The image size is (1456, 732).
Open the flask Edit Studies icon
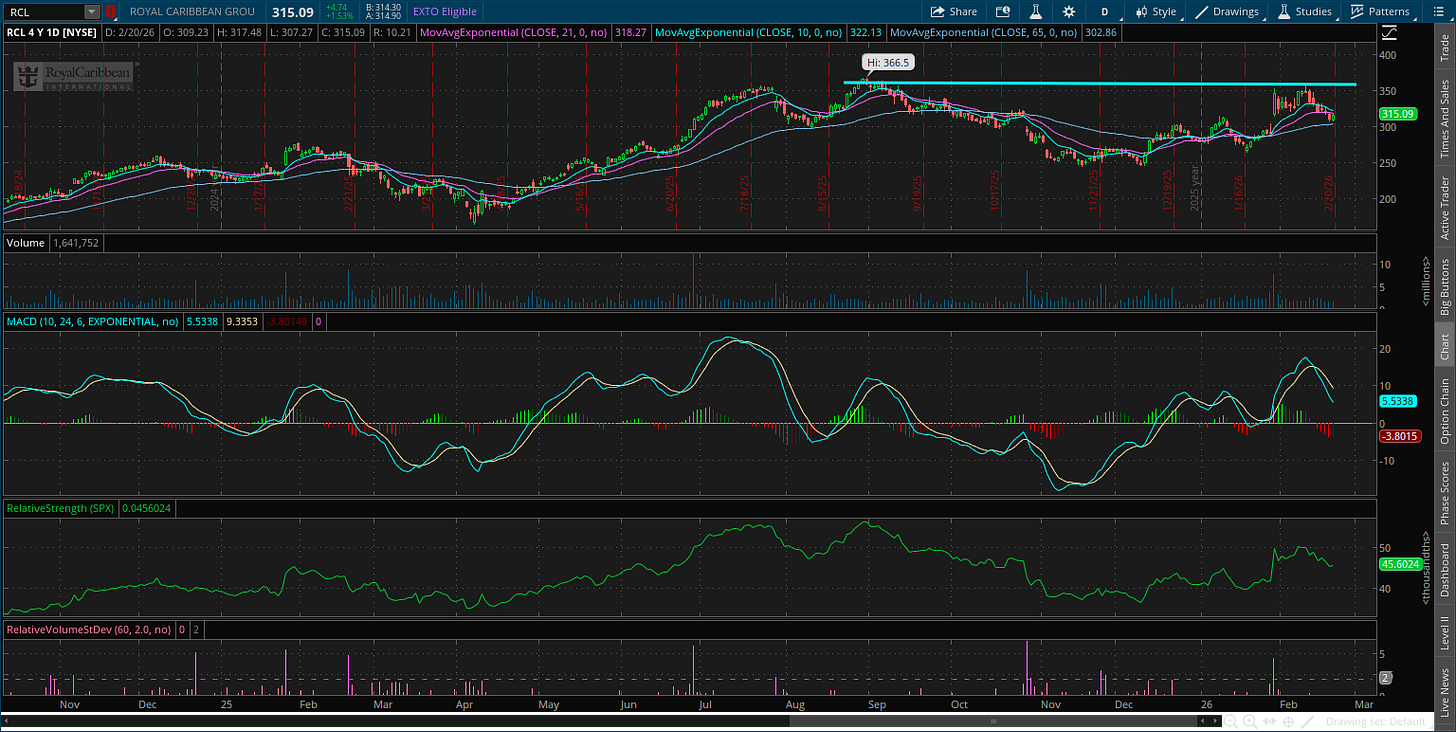pyautogui.click(x=1036, y=12)
